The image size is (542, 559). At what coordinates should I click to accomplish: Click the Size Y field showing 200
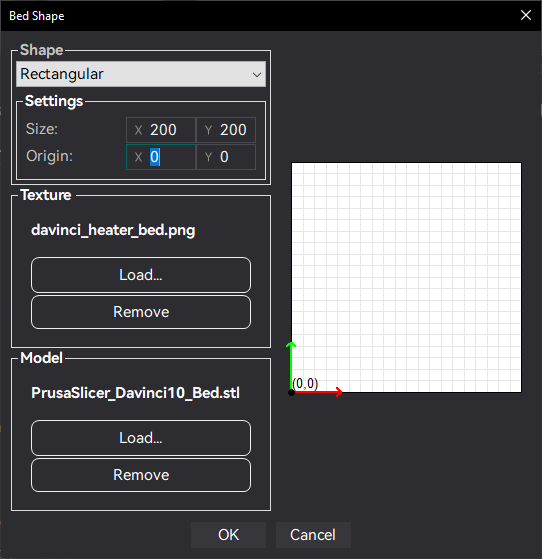tap(226, 130)
